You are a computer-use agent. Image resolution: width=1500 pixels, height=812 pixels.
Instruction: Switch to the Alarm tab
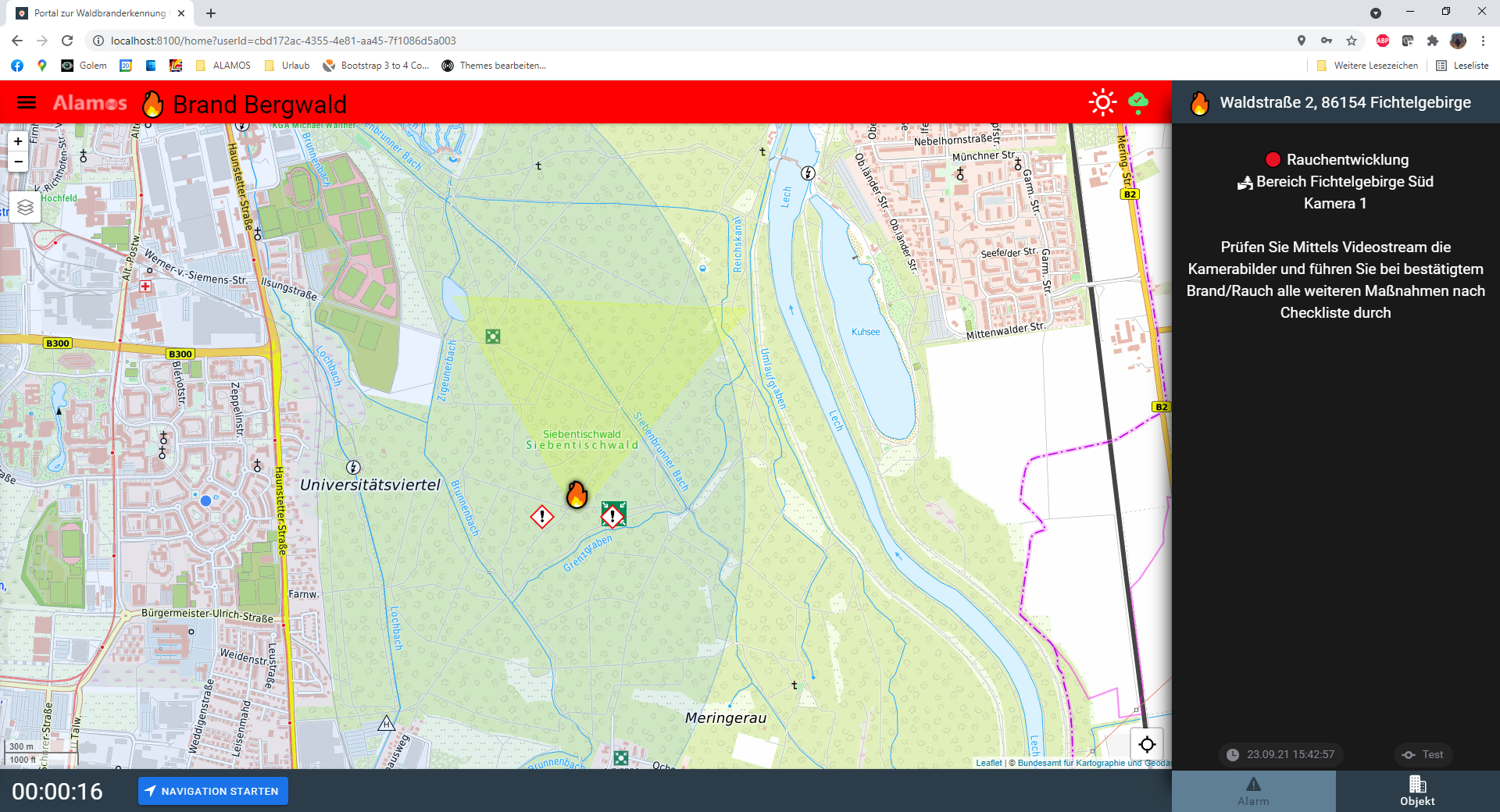click(x=1253, y=791)
